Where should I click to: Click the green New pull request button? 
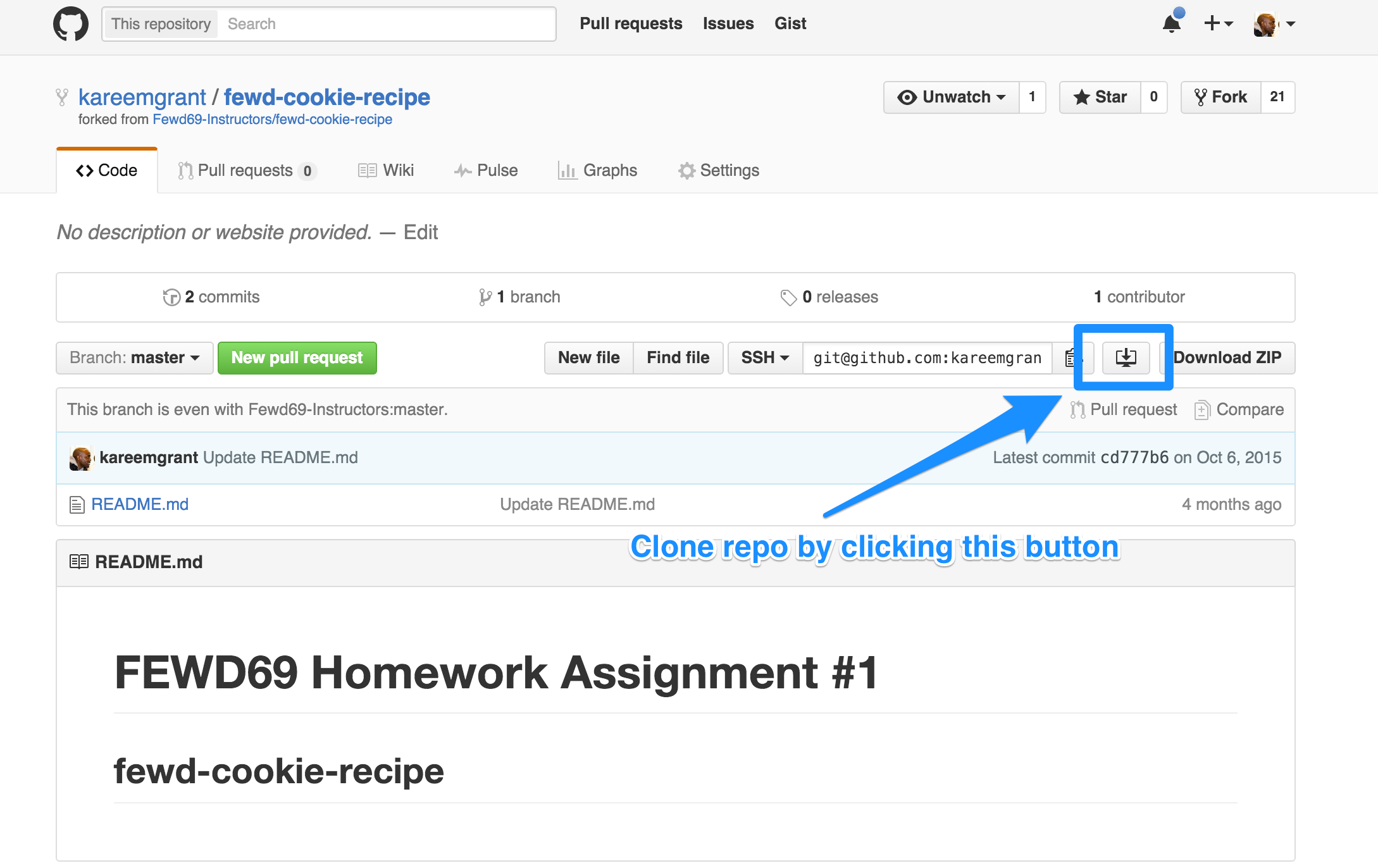(297, 358)
